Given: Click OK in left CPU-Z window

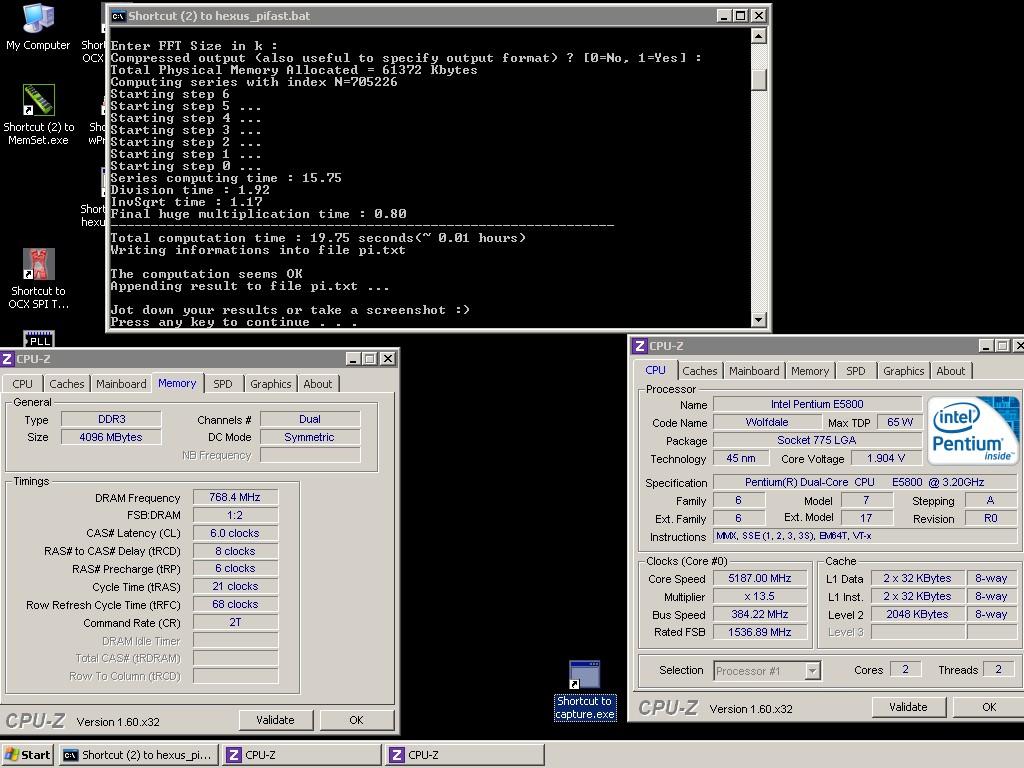Looking at the screenshot, I should (356, 720).
